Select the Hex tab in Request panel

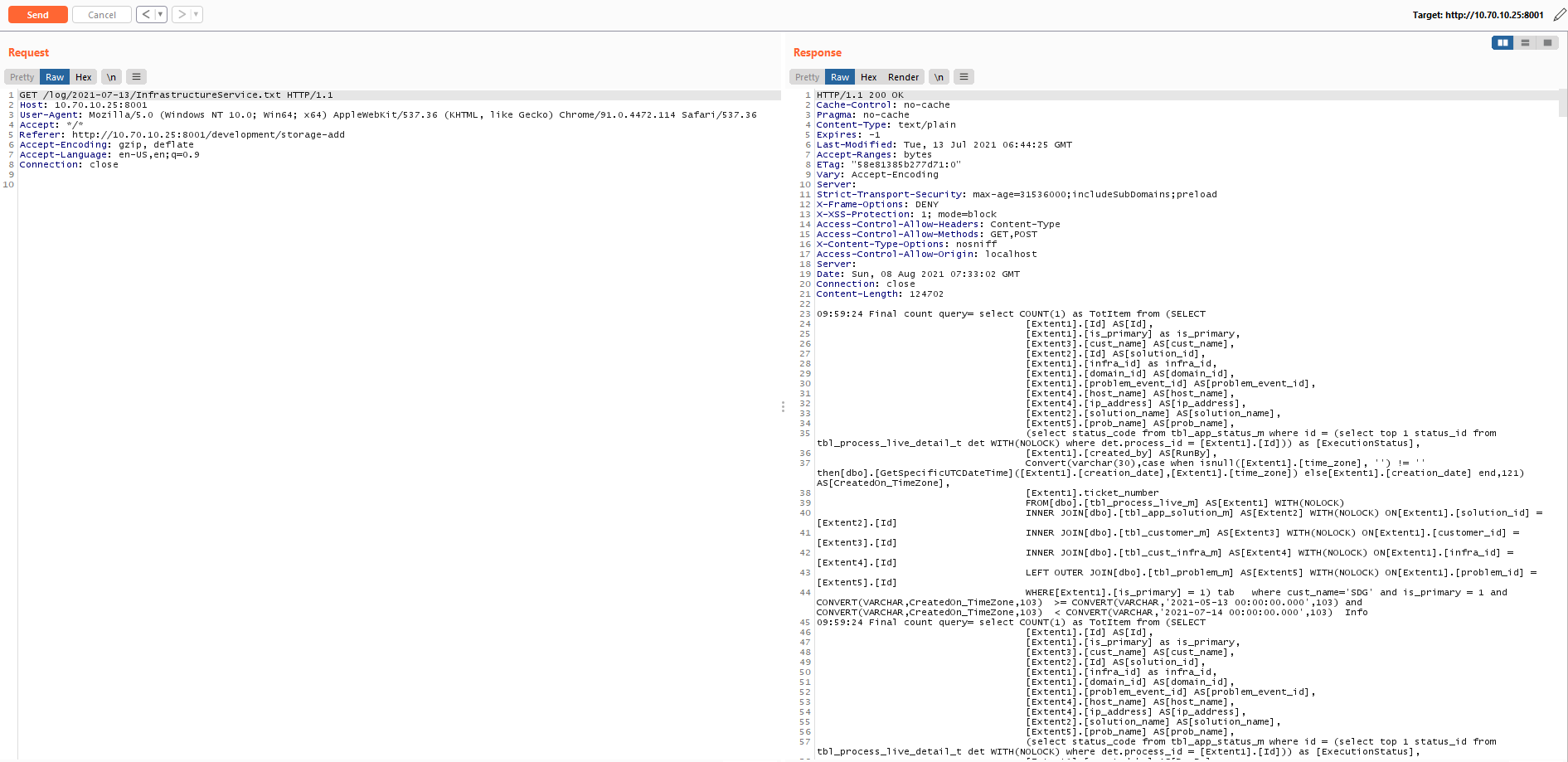pyautogui.click(x=84, y=77)
